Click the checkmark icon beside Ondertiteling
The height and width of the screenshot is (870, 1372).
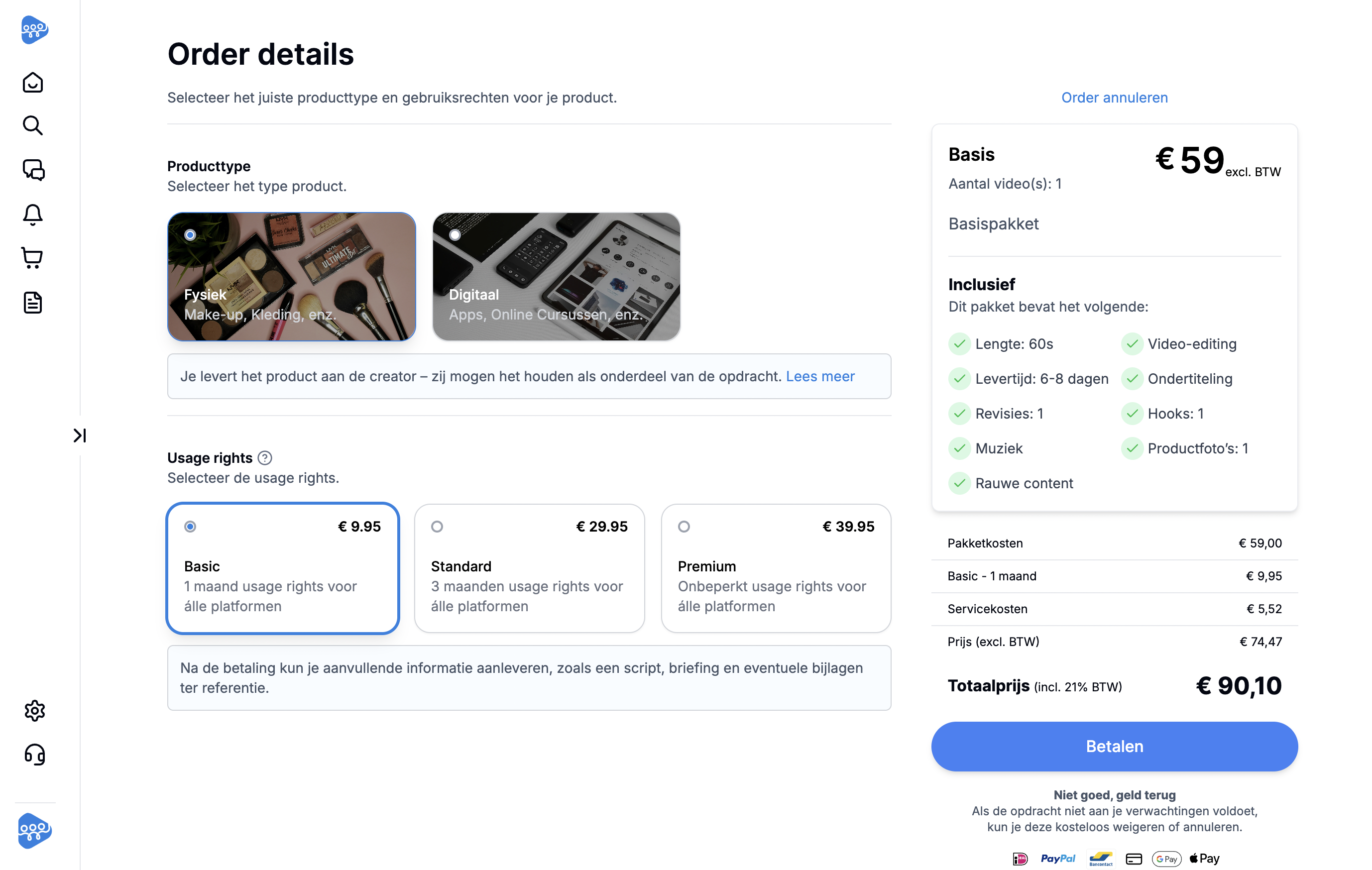pos(1132,379)
